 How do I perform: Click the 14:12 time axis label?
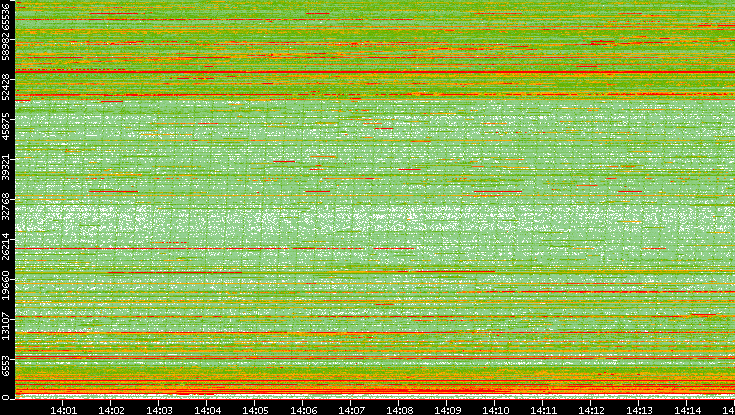(591, 410)
